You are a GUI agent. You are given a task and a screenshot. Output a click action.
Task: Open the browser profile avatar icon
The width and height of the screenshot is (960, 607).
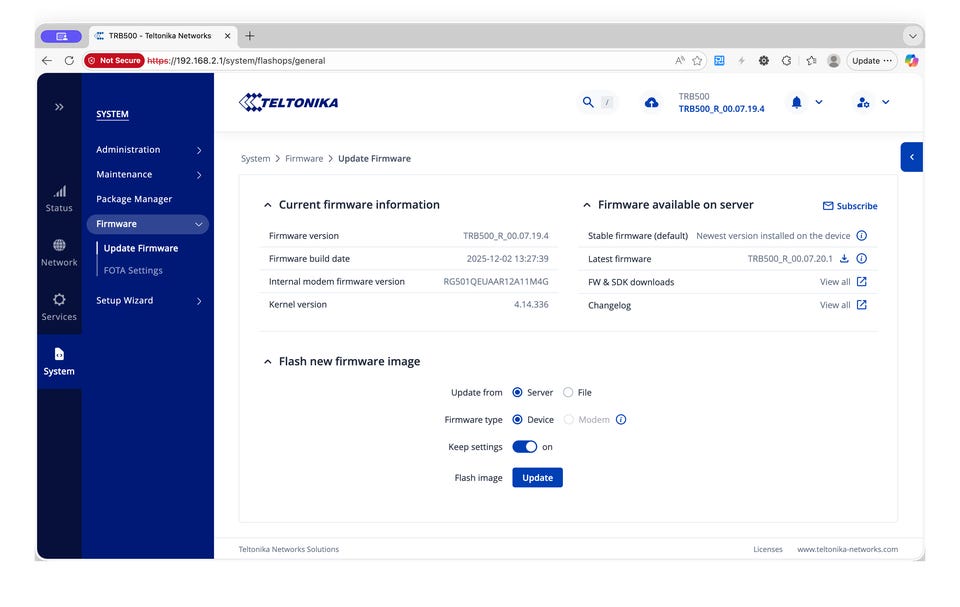(x=833, y=61)
